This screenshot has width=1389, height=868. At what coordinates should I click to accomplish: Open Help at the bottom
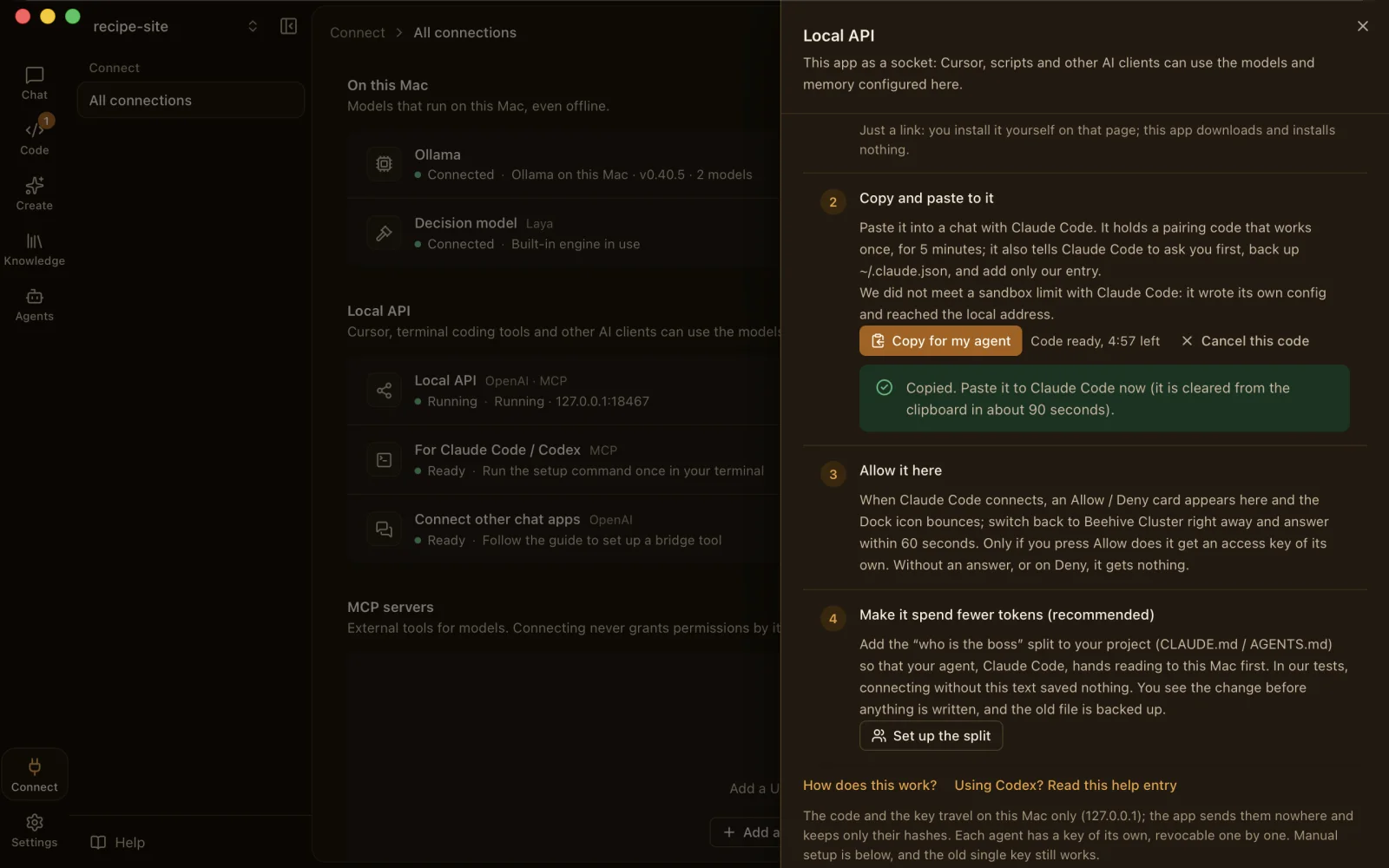click(x=118, y=842)
